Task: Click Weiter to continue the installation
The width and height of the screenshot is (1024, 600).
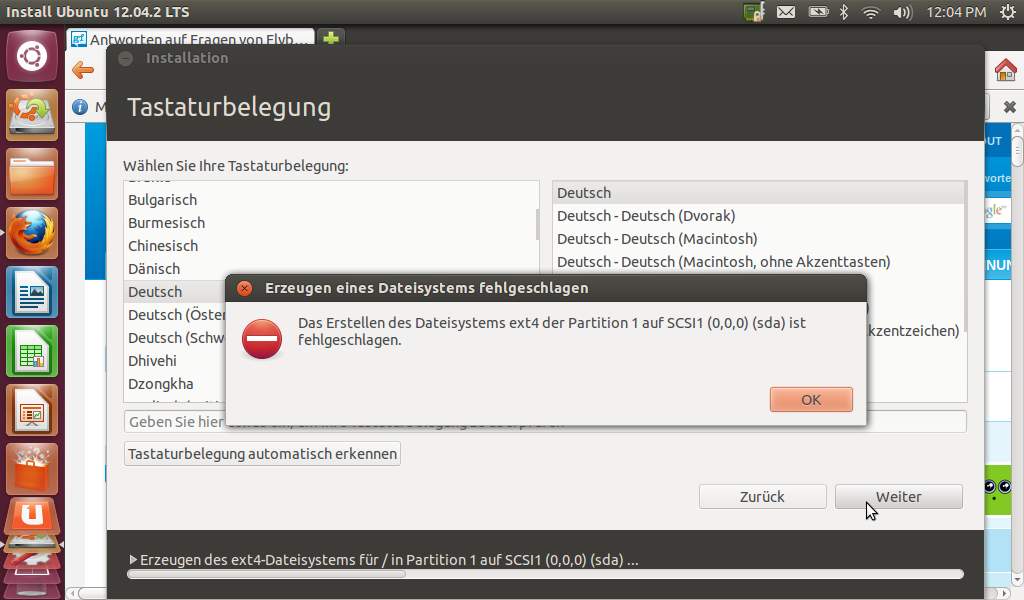Action: [x=897, y=496]
